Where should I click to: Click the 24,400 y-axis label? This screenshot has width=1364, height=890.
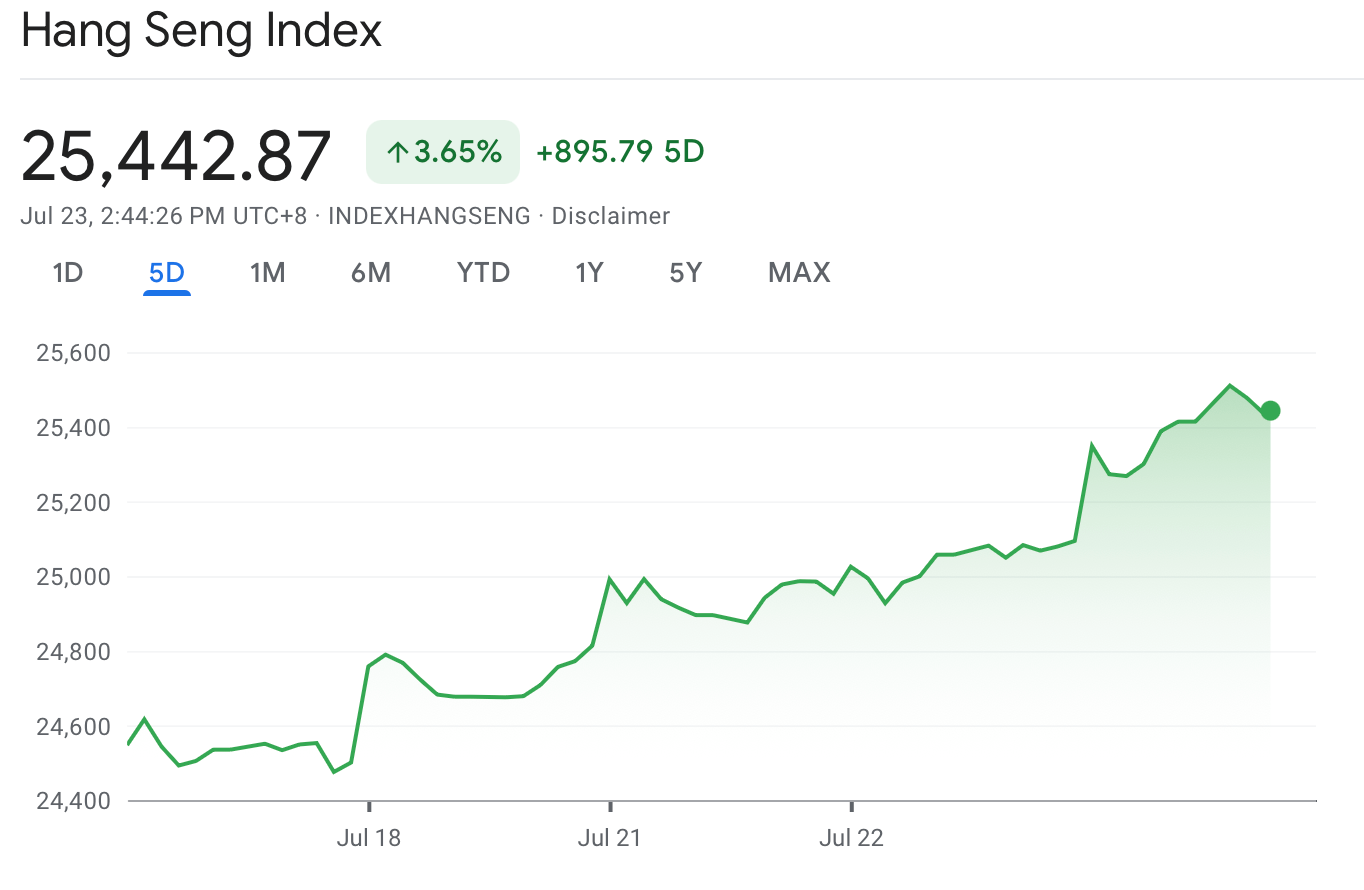tap(72, 801)
